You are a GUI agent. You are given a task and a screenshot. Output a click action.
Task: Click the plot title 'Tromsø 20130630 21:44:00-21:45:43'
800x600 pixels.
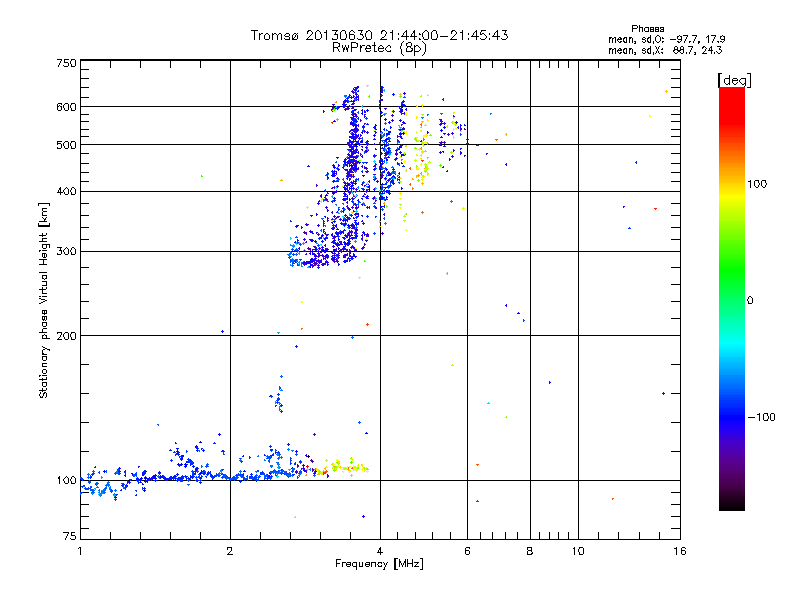(x=379, y=35)
